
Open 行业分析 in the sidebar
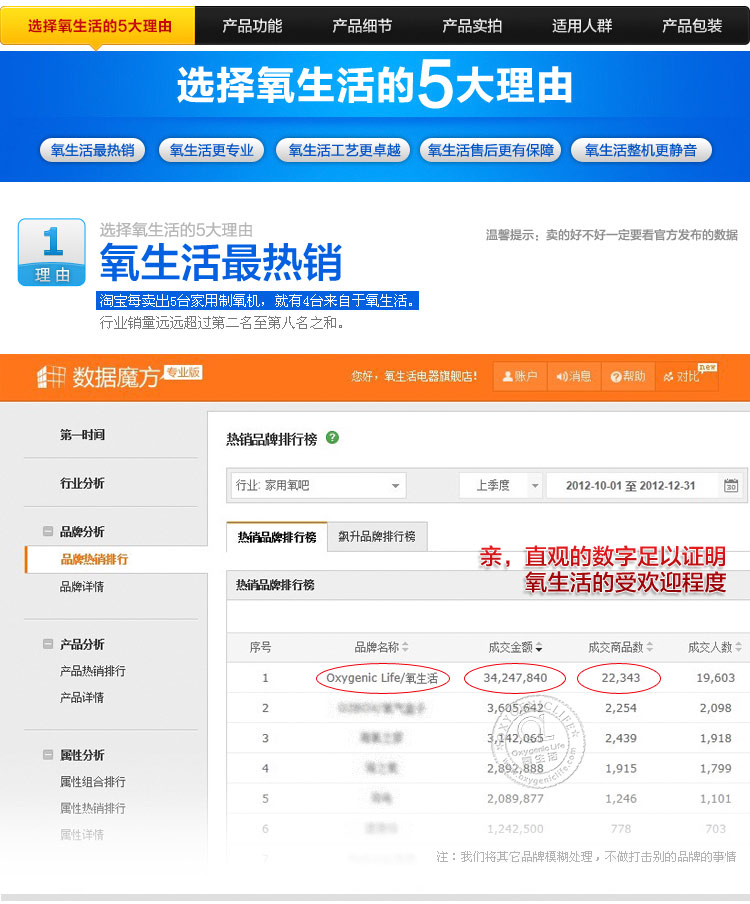pos(82,483)
